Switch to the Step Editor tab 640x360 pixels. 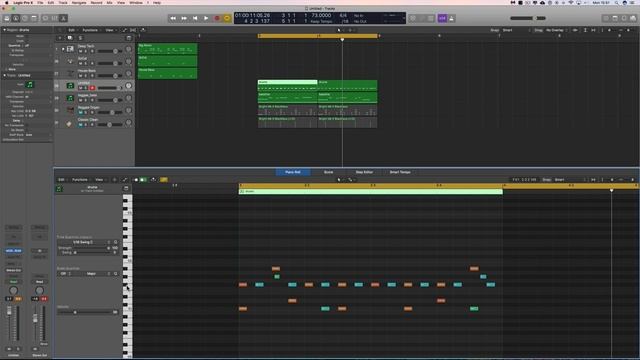click(x=364, y=172)
